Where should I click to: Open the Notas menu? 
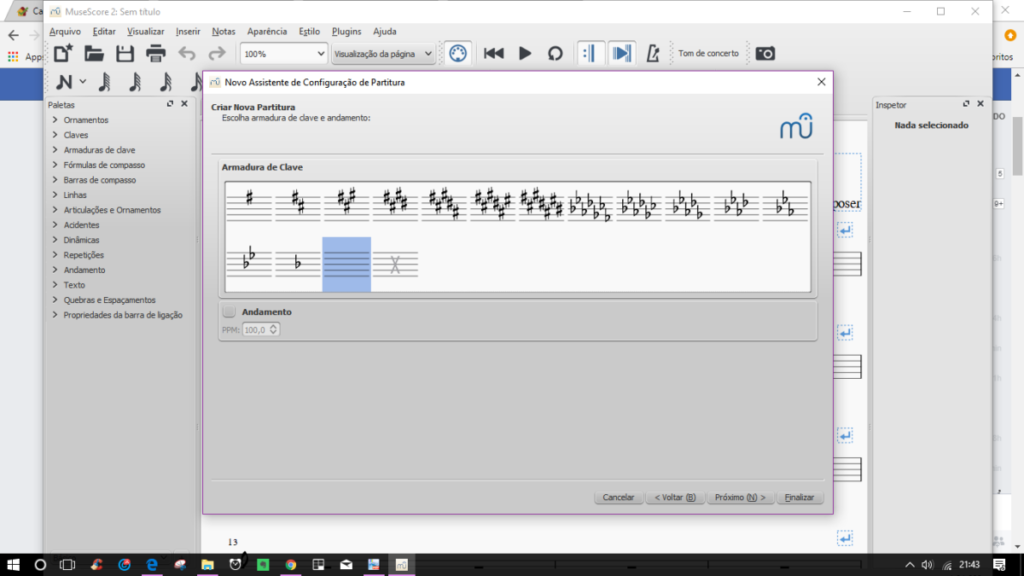tap(224, 31)
